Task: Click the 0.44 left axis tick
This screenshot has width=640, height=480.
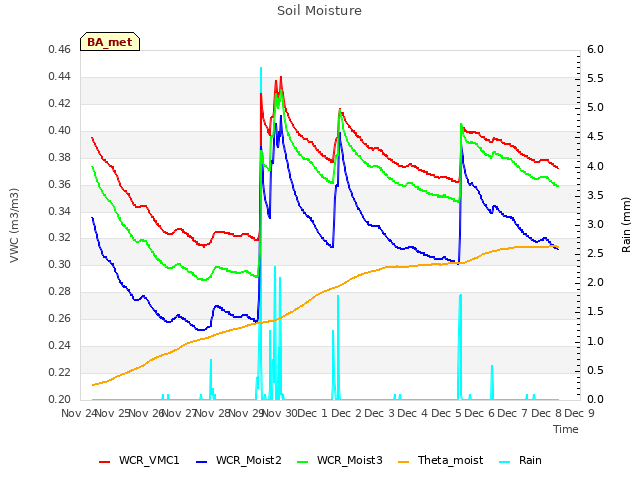Action: pyautogui.click(x=60, y=77)
